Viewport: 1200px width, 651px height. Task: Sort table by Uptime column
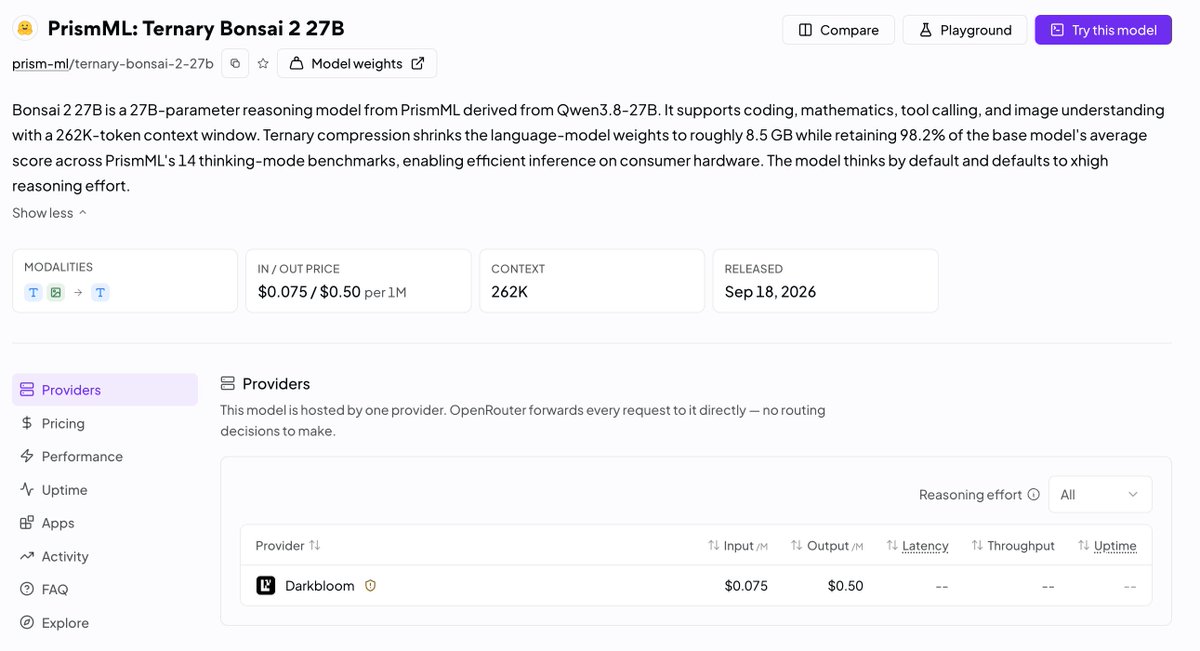pos(1107,545)
